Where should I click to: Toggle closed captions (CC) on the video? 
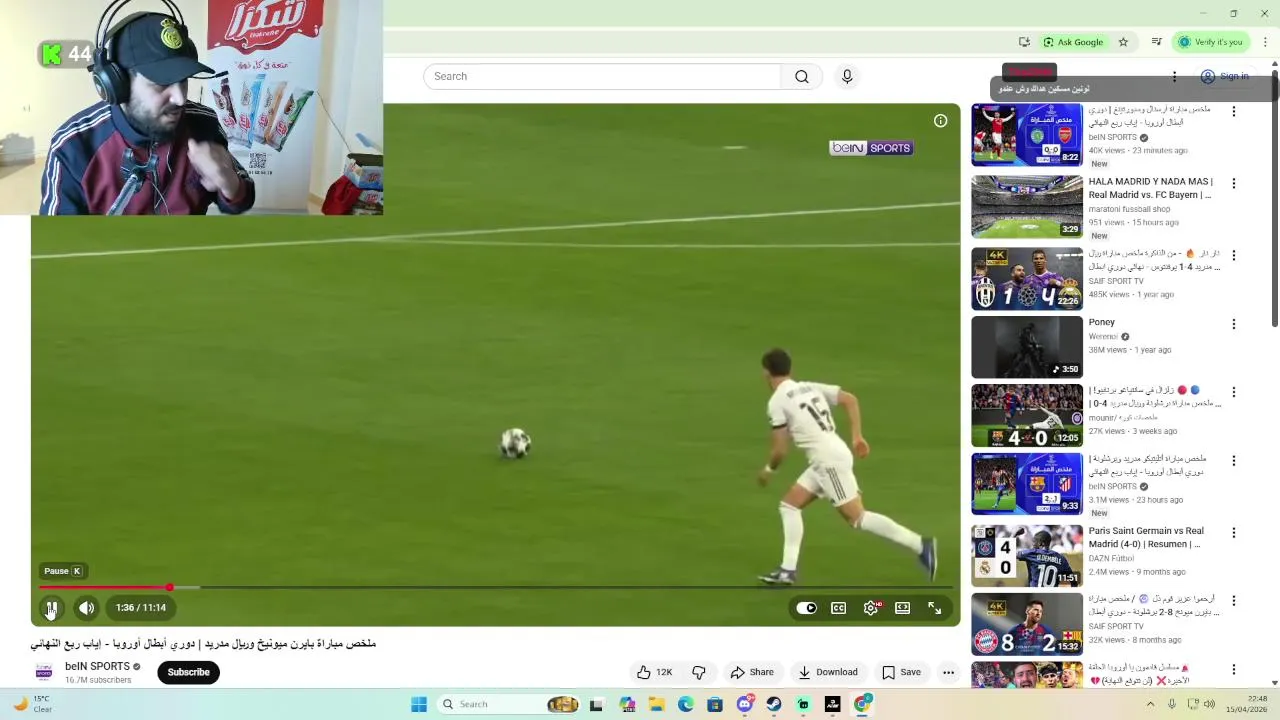[839, 608]
